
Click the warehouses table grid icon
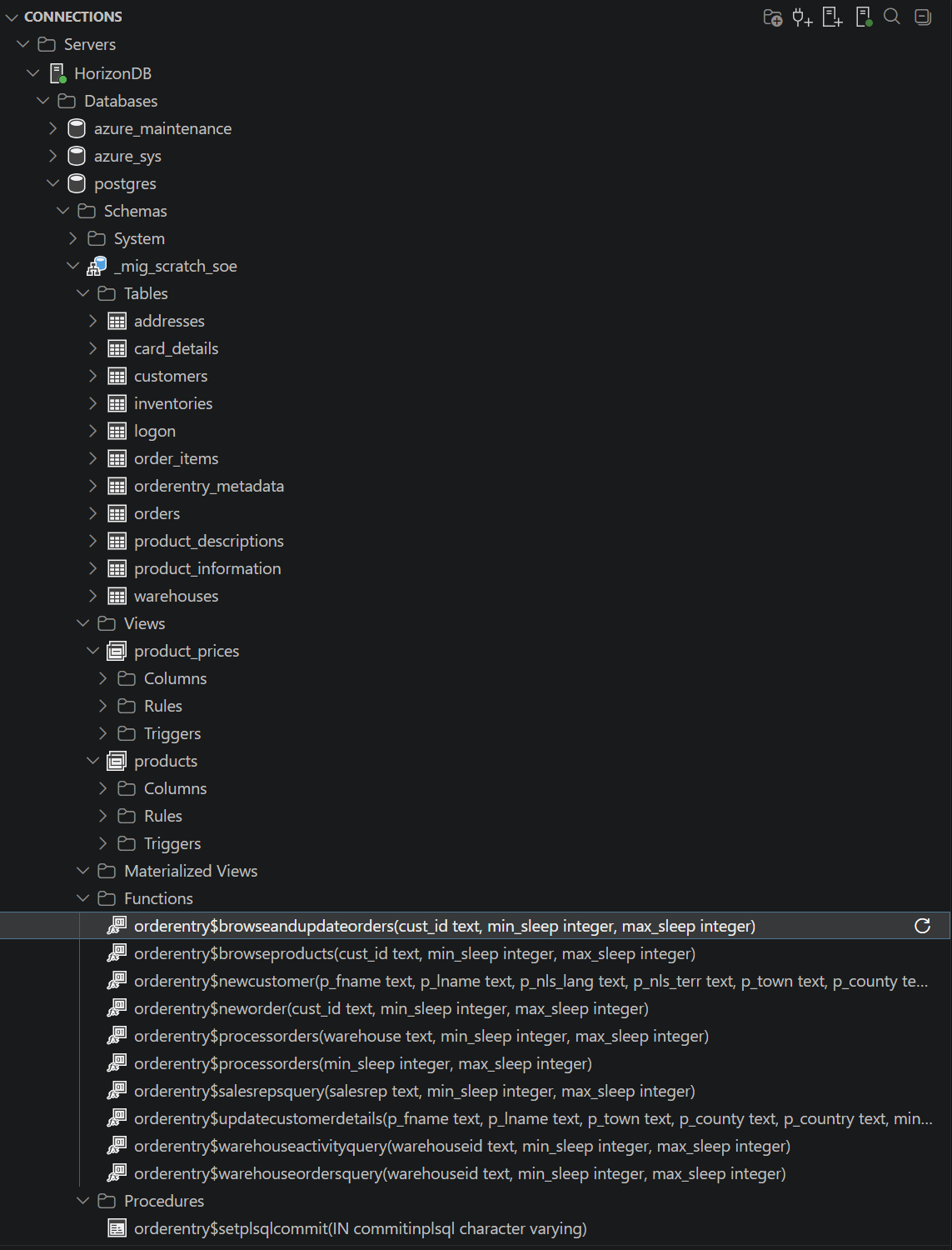[x=117, y=596]
